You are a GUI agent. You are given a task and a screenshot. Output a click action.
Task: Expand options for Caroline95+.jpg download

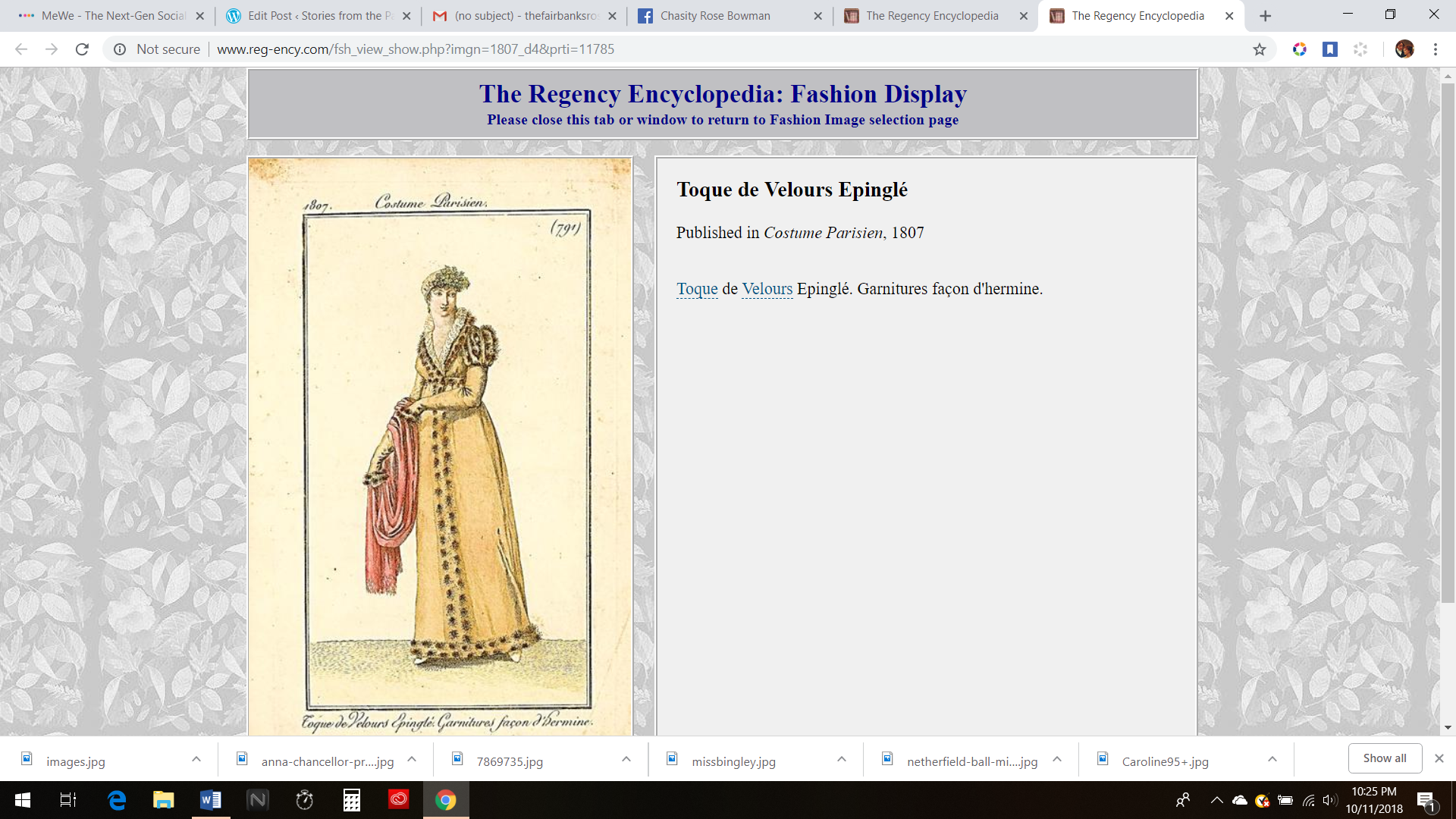point(1272,759)
